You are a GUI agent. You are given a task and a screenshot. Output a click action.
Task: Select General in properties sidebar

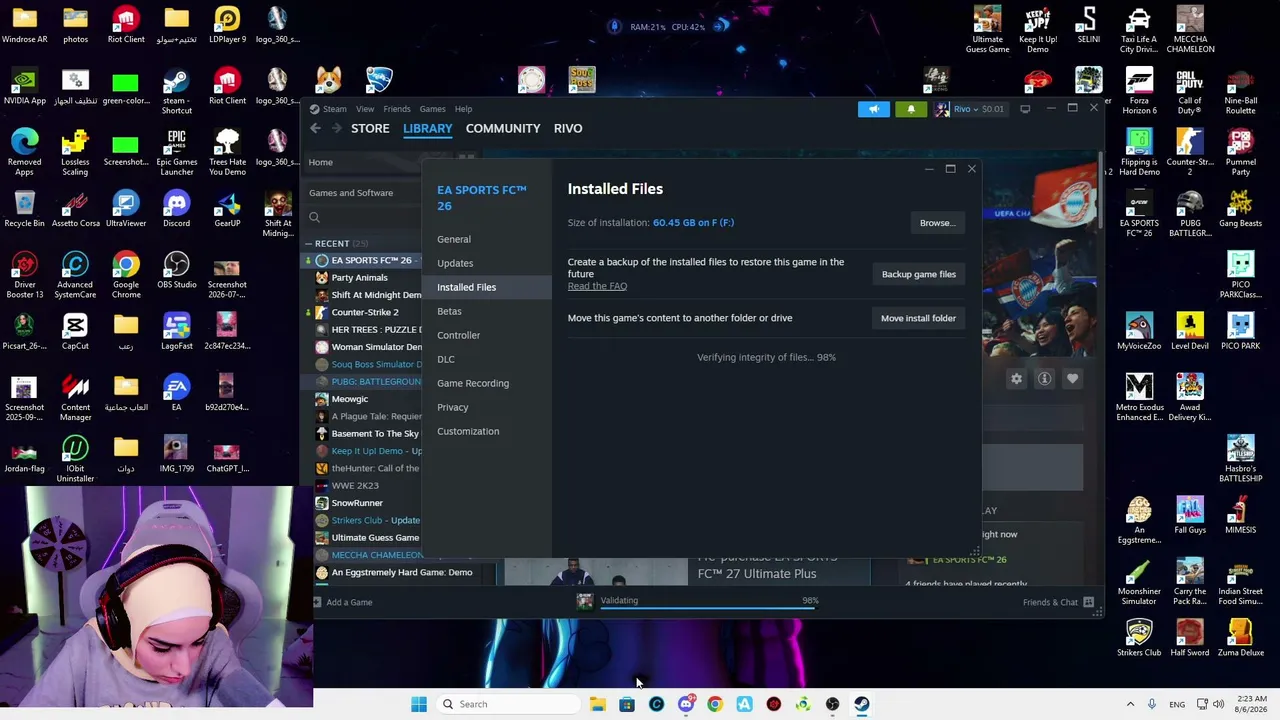(x=454, y=239)
